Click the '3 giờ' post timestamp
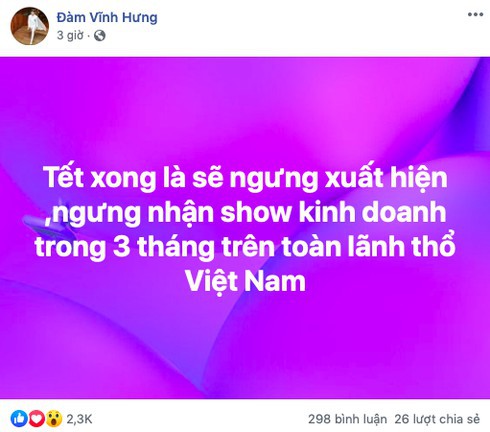This screenshot has width=490, height=432. click(70, 35)
